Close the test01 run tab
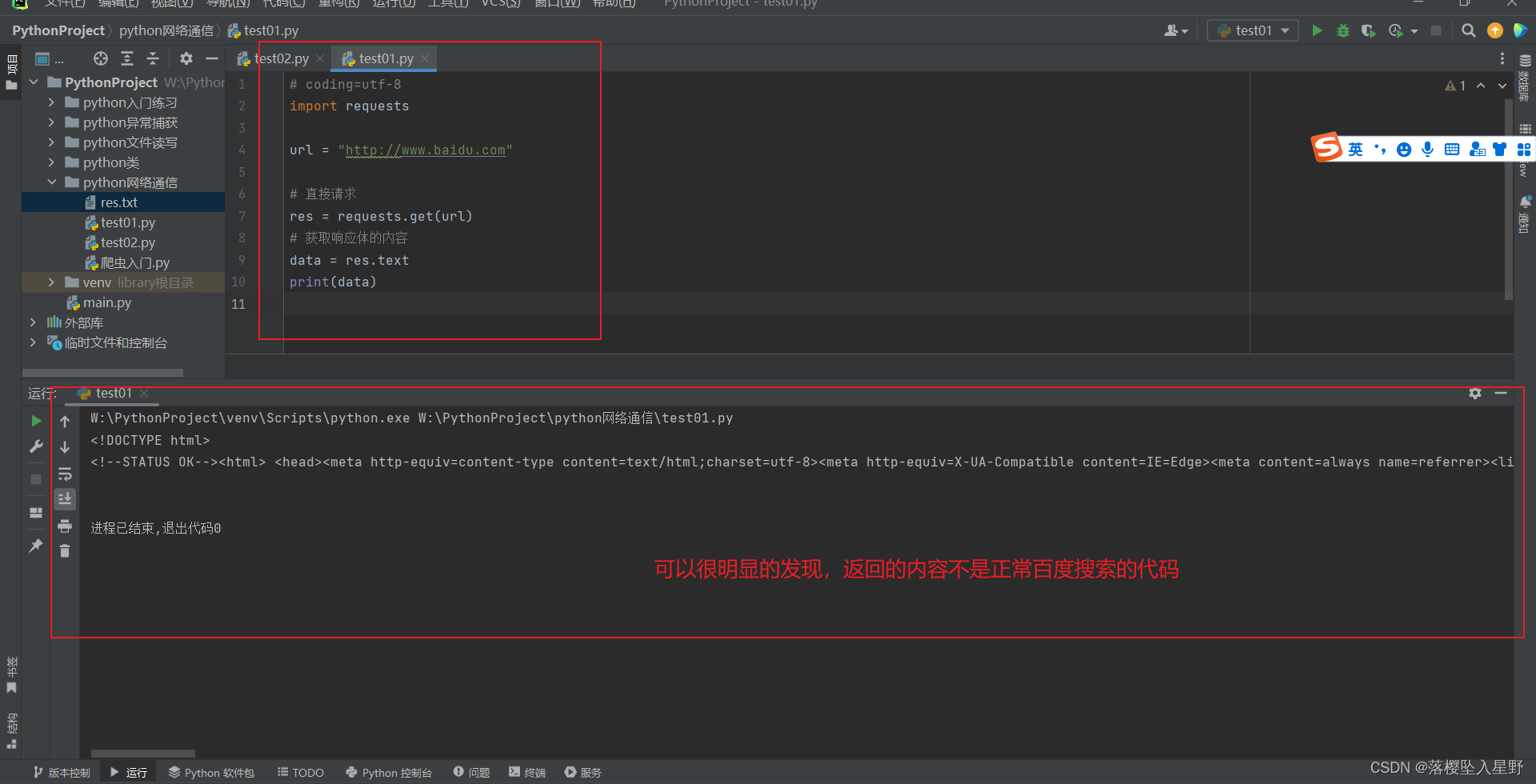The image size is (1536, 784). coord(144,393)
